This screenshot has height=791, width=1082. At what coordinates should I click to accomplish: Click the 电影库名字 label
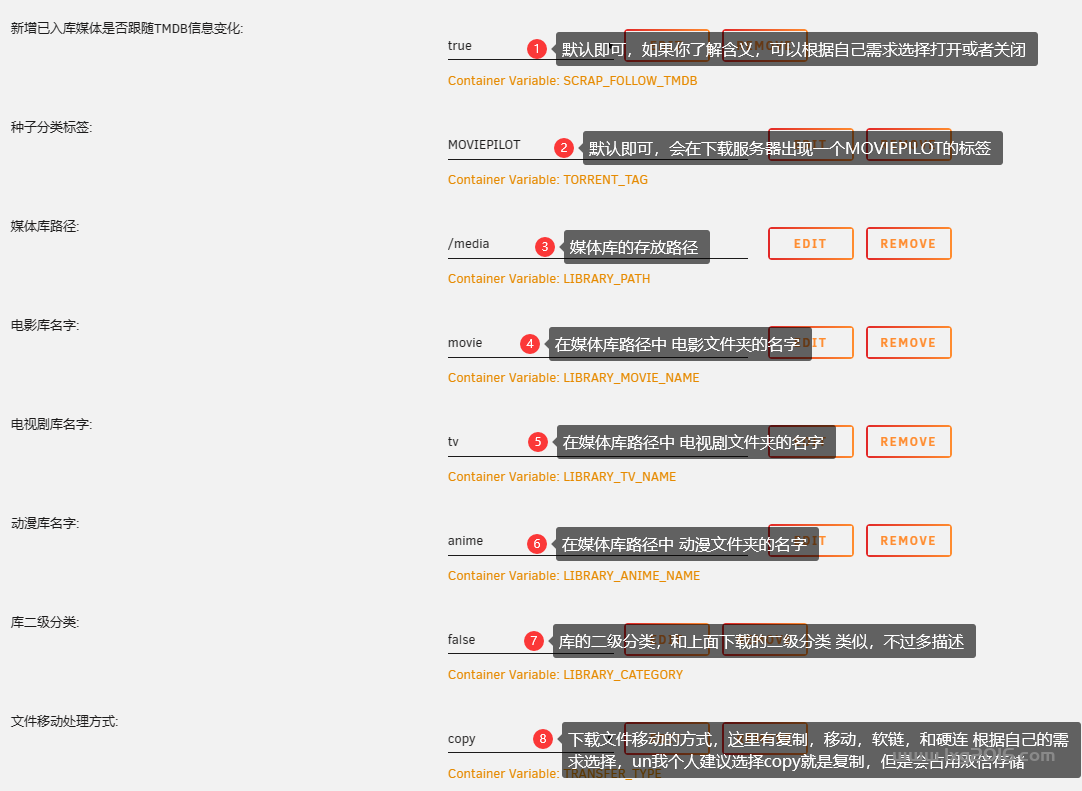click(x=45, y=325)
